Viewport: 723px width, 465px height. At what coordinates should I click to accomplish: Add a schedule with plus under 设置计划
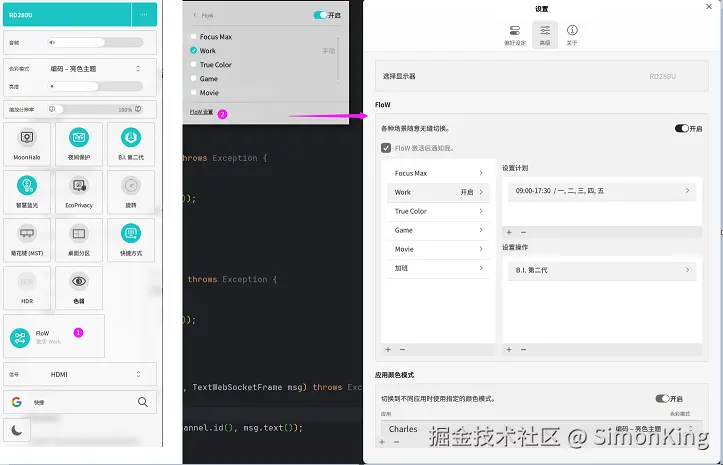point(509,232)
